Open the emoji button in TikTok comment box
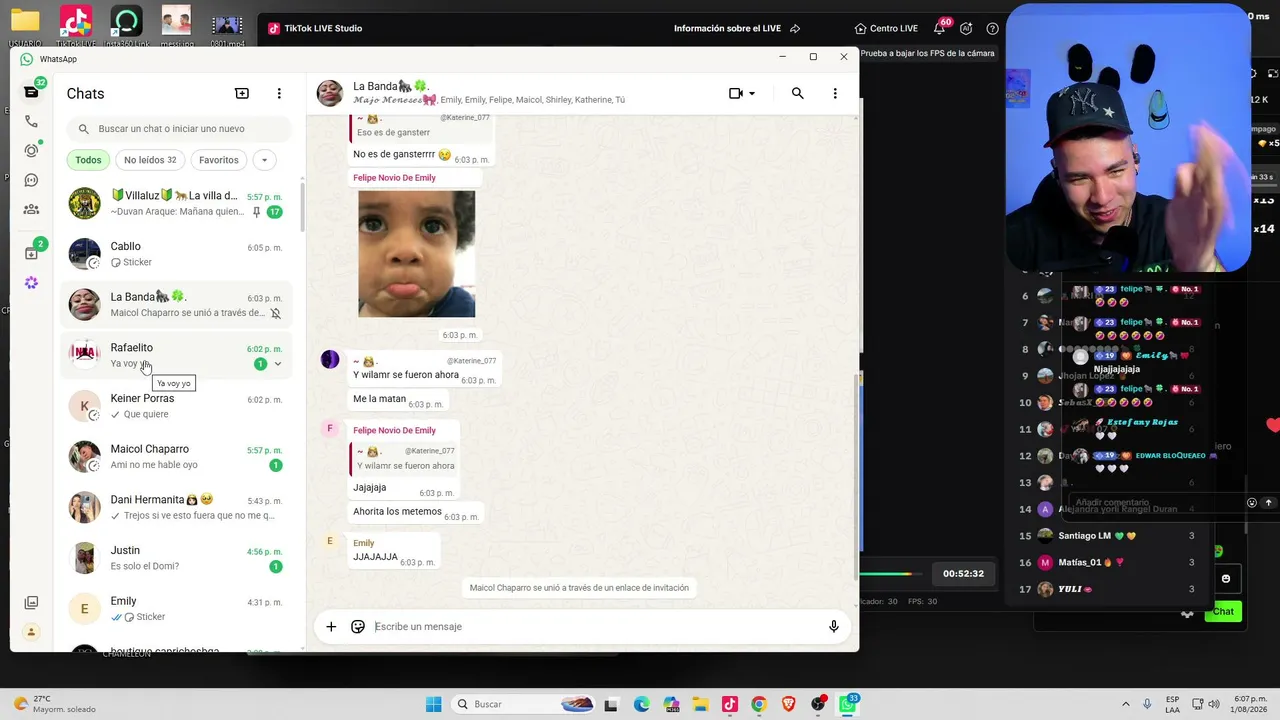Screen dimensions: 1280x720 (1252, 502)
